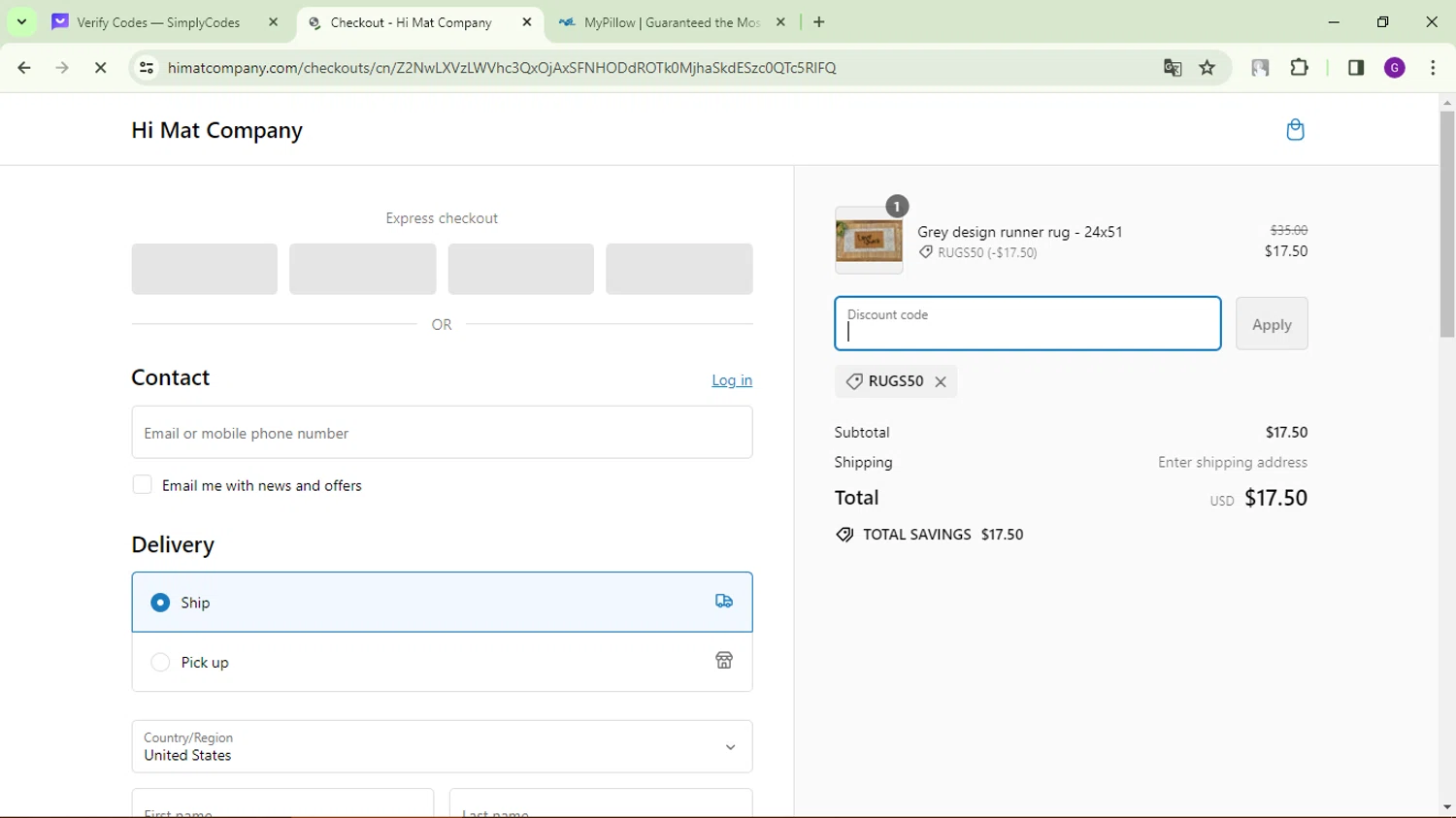Click the scrollbar up arrow
The height and width of the screenshot is (818, 1456).
(1447, 102)
